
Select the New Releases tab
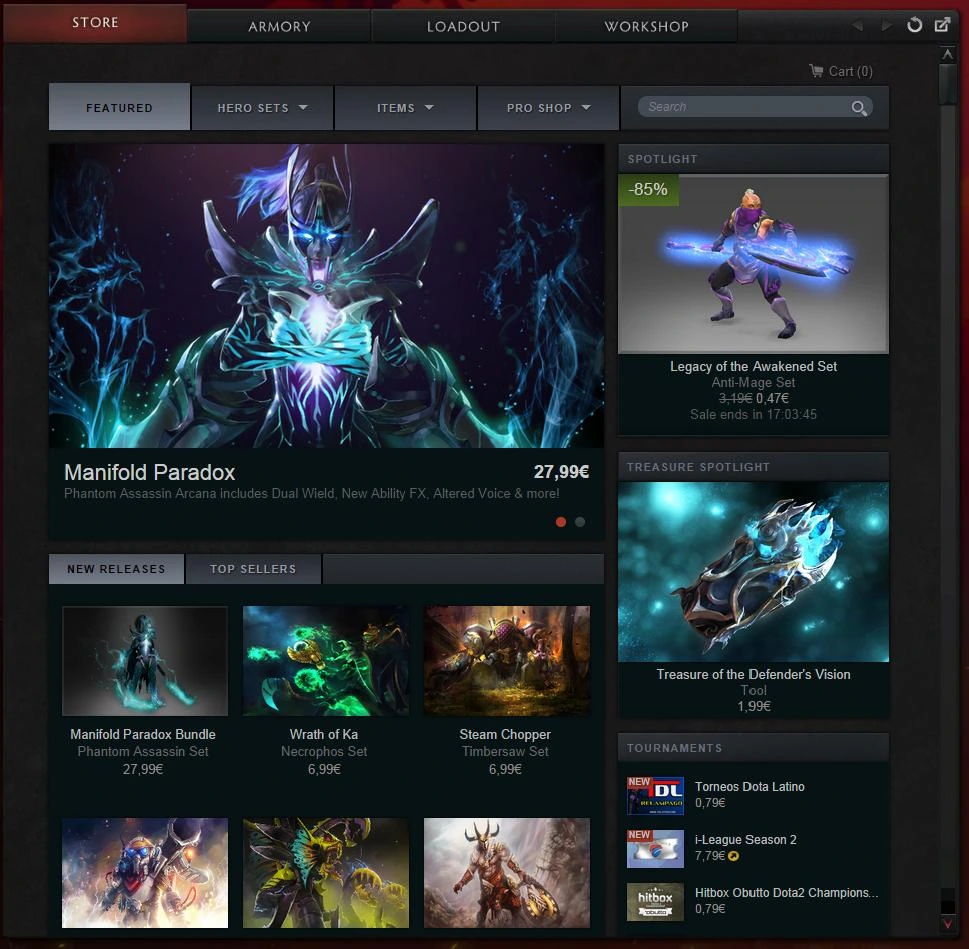pyautogui.click(x=116, y=569)
